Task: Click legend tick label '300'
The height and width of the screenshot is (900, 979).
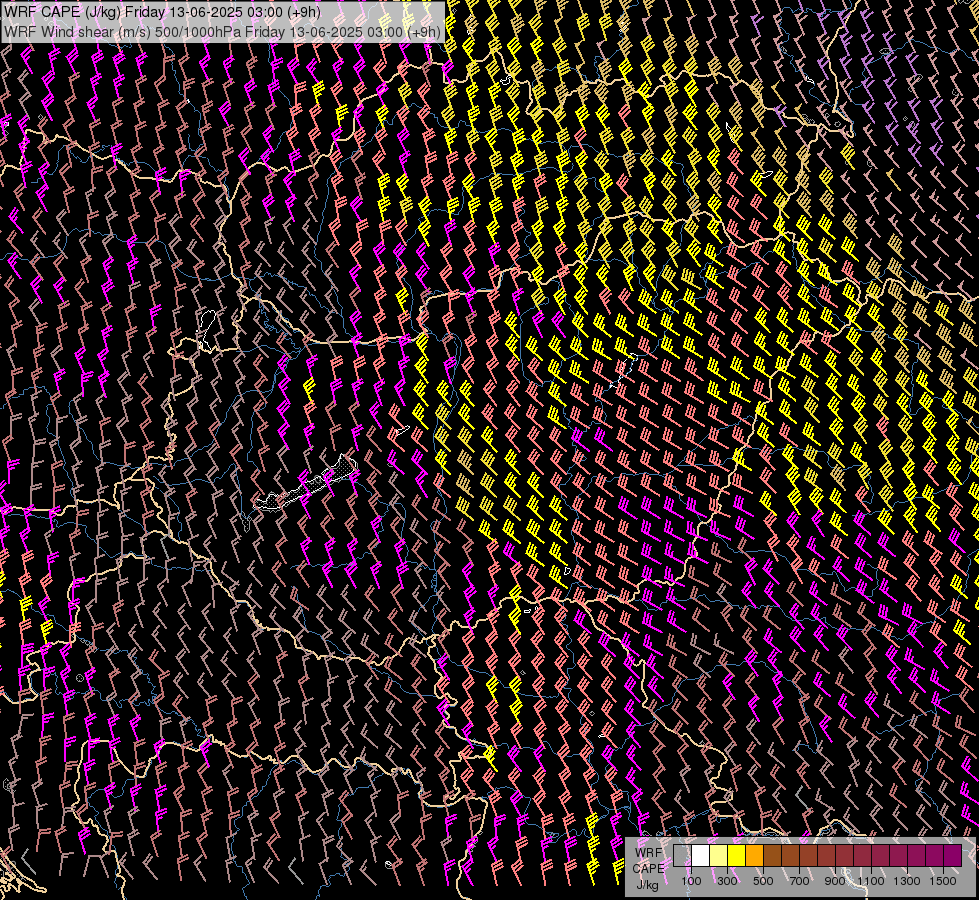Action: tap(727, 881)
